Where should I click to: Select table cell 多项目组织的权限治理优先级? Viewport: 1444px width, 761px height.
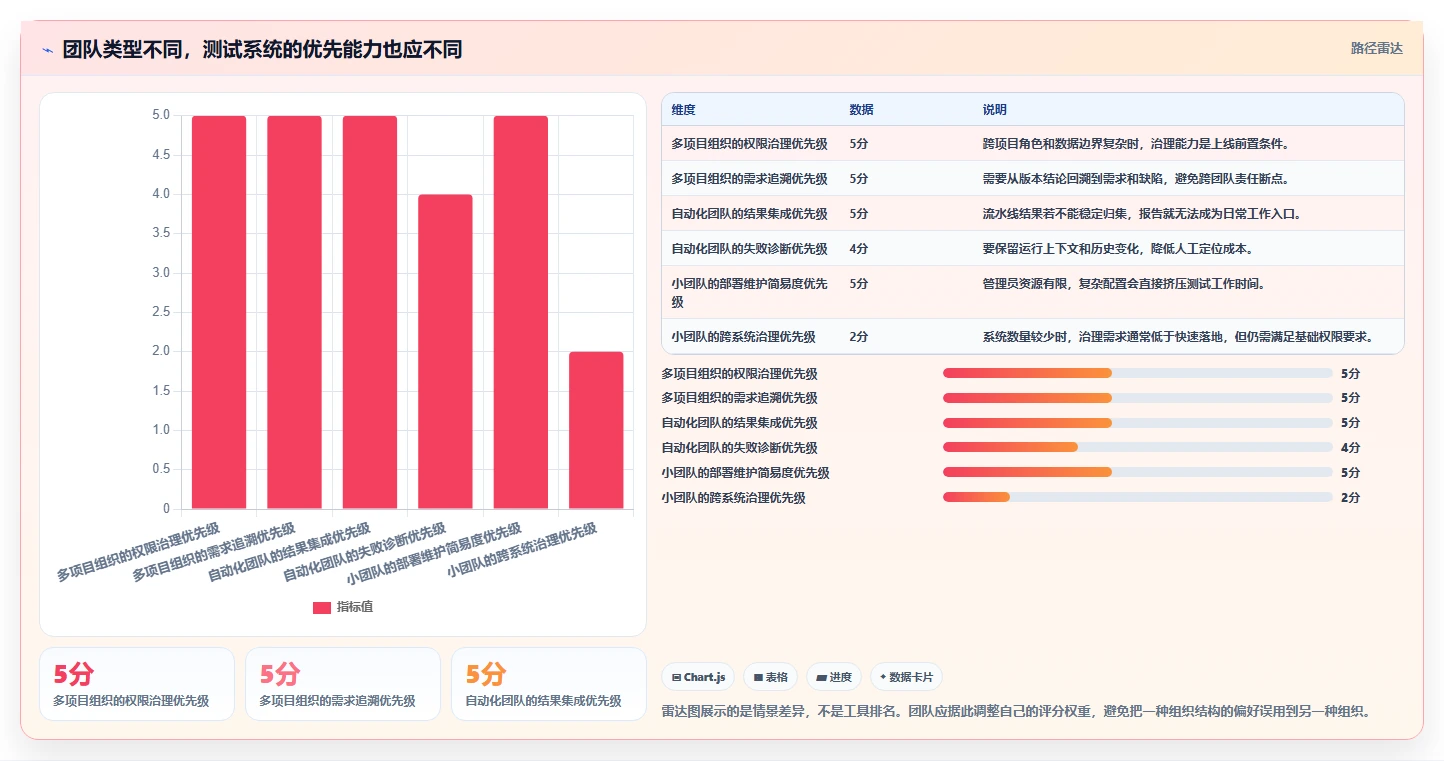[749, 144]
